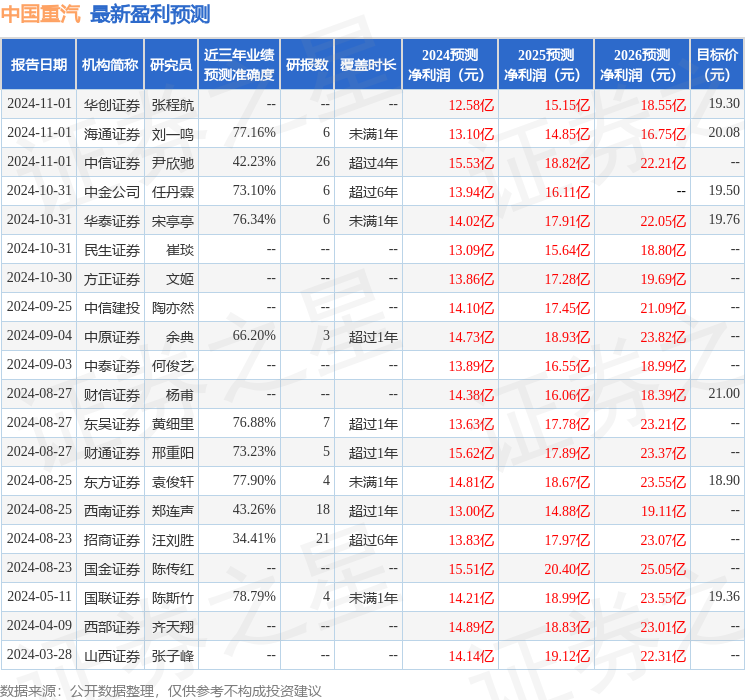Screen dimensions: 745x700
Task: Select 方正证券 institution cell
Action: [112, 279]
